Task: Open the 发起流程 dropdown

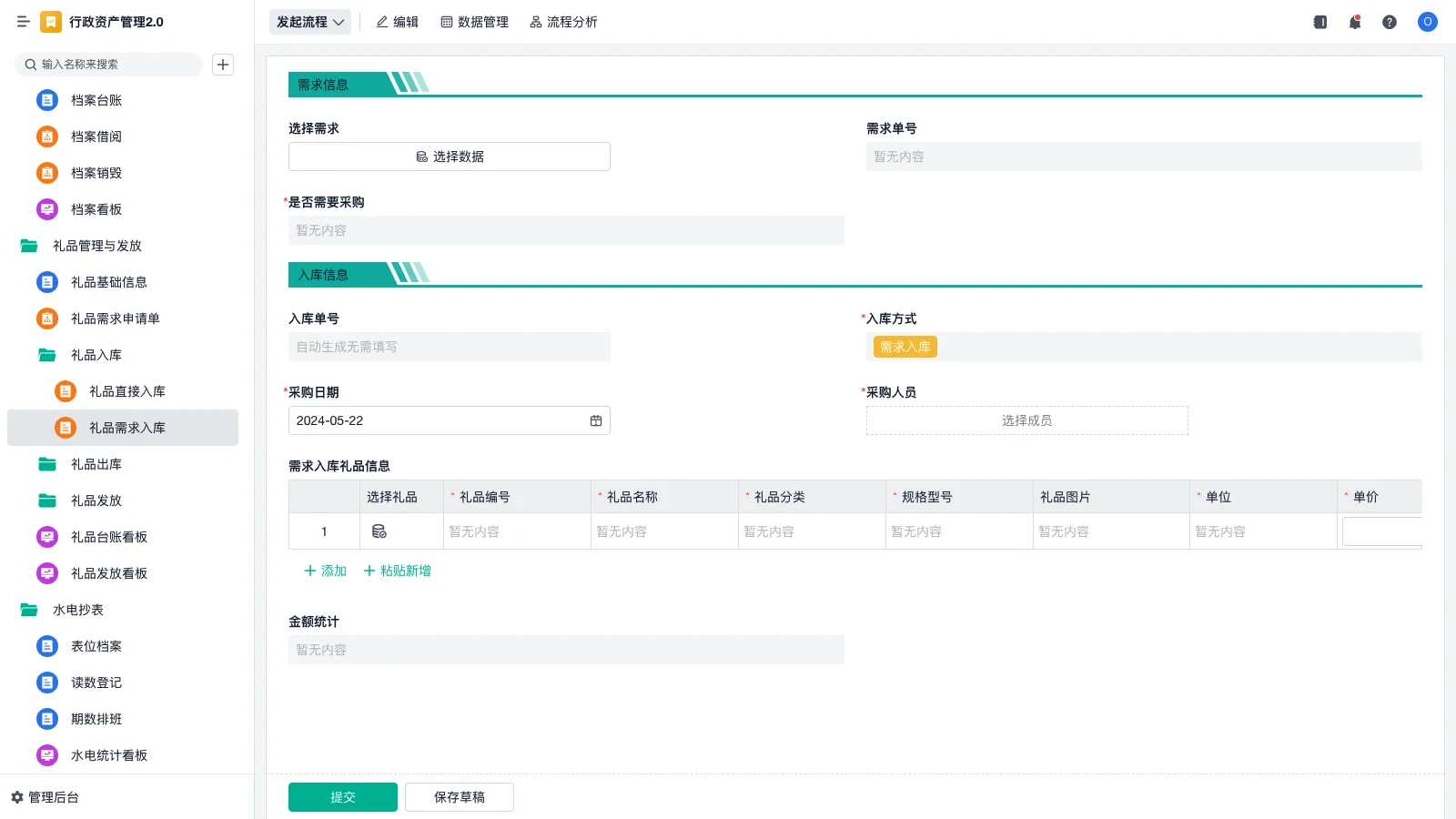Action: coord(310,22)
